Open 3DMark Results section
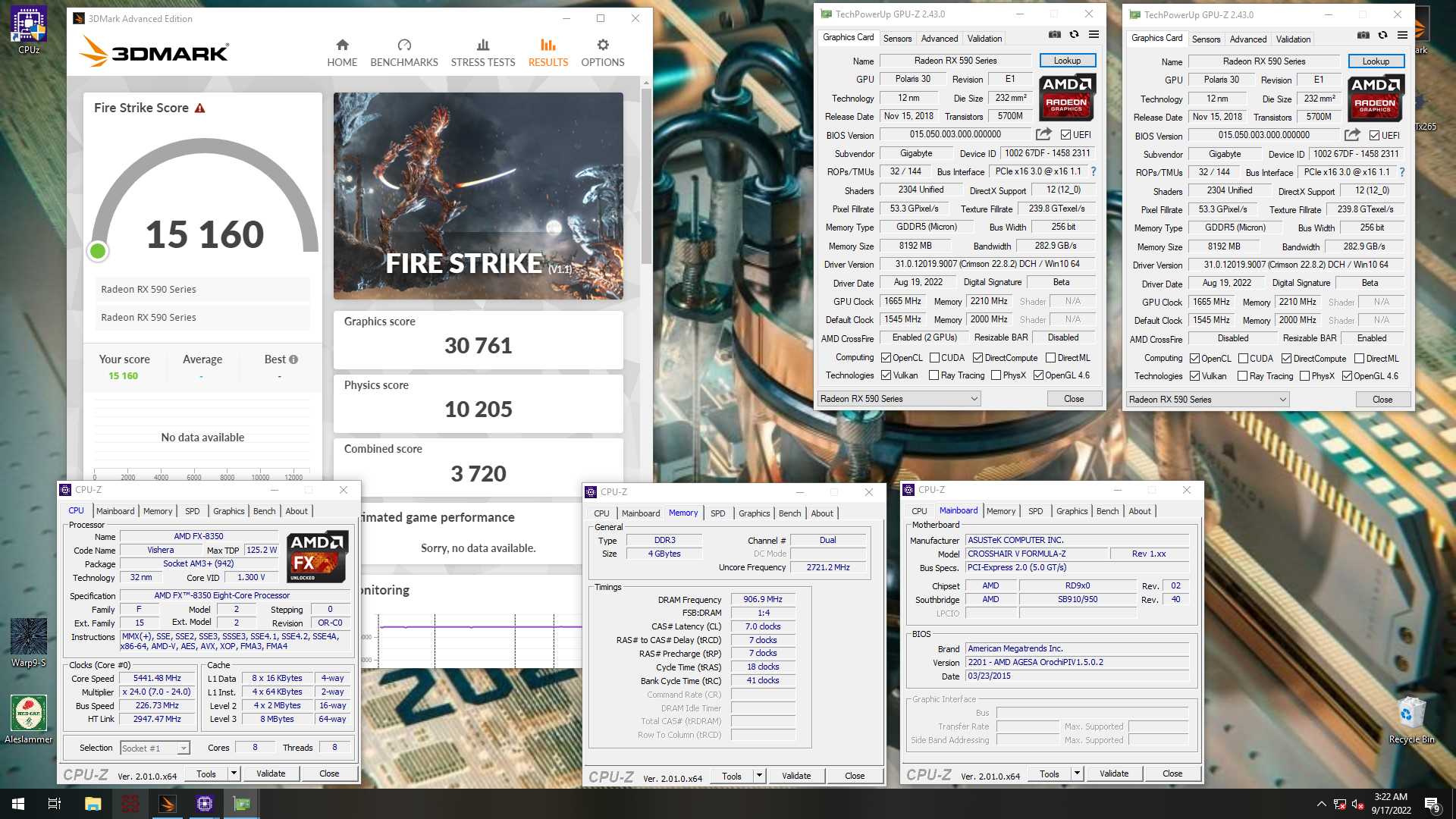The width and height of the screenshot is (1456, 819). coord(548,53)
